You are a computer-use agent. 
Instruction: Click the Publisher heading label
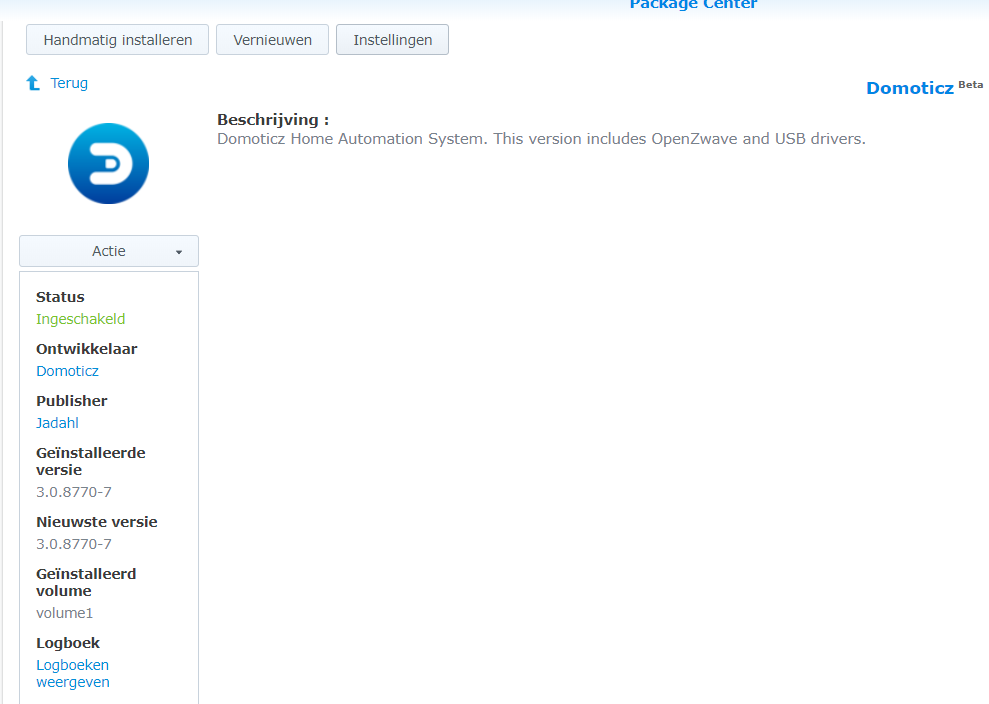(x=71, y=401)
